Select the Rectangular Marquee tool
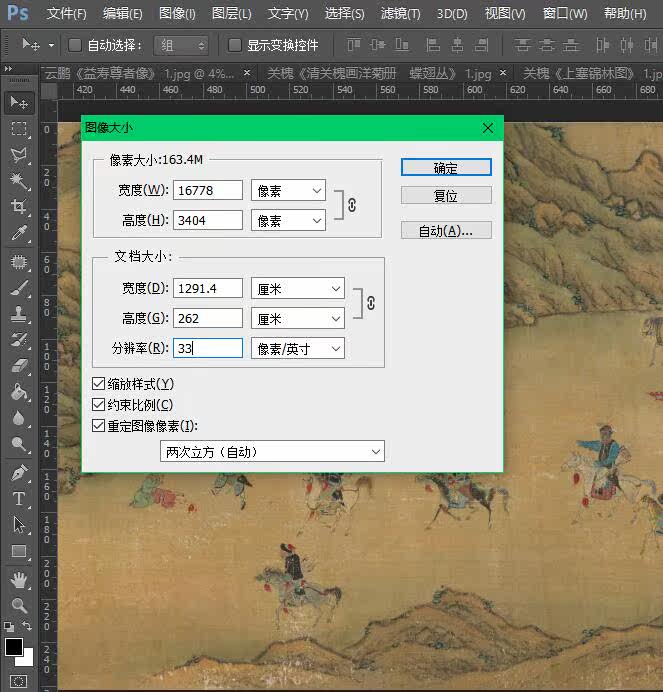 click(x=19, y=129)
